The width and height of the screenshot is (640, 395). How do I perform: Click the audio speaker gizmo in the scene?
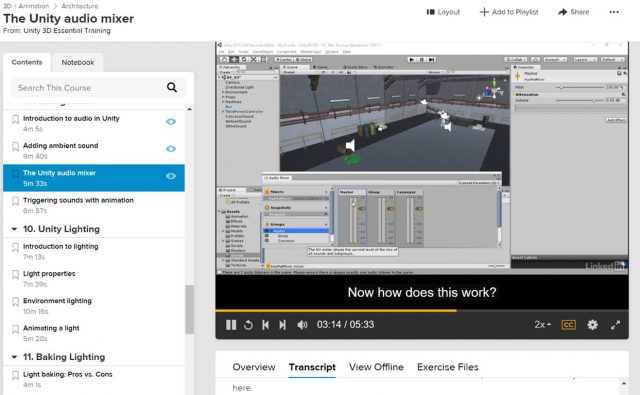350,145
